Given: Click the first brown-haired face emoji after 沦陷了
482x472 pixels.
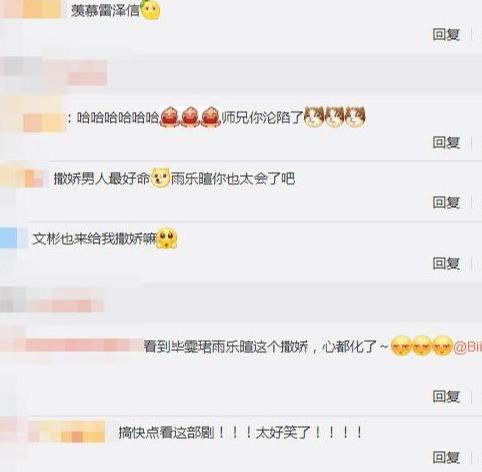Looking at the screenshot, I should click(x=314, y=117).
